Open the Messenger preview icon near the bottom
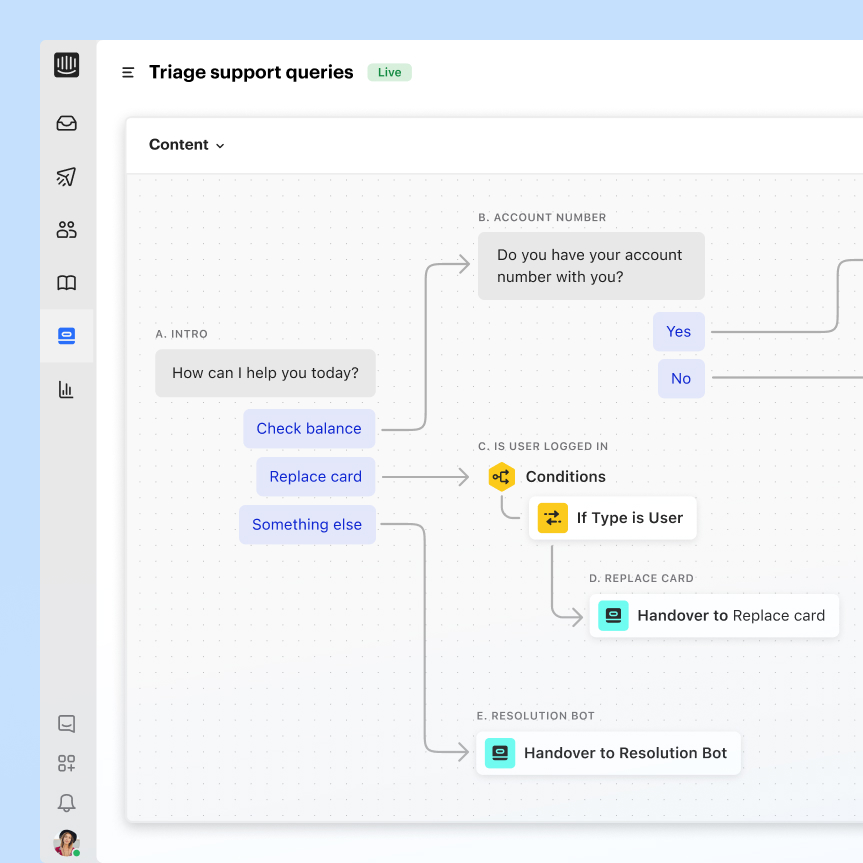This screenshot has width=863, height=863. (66, 723)
